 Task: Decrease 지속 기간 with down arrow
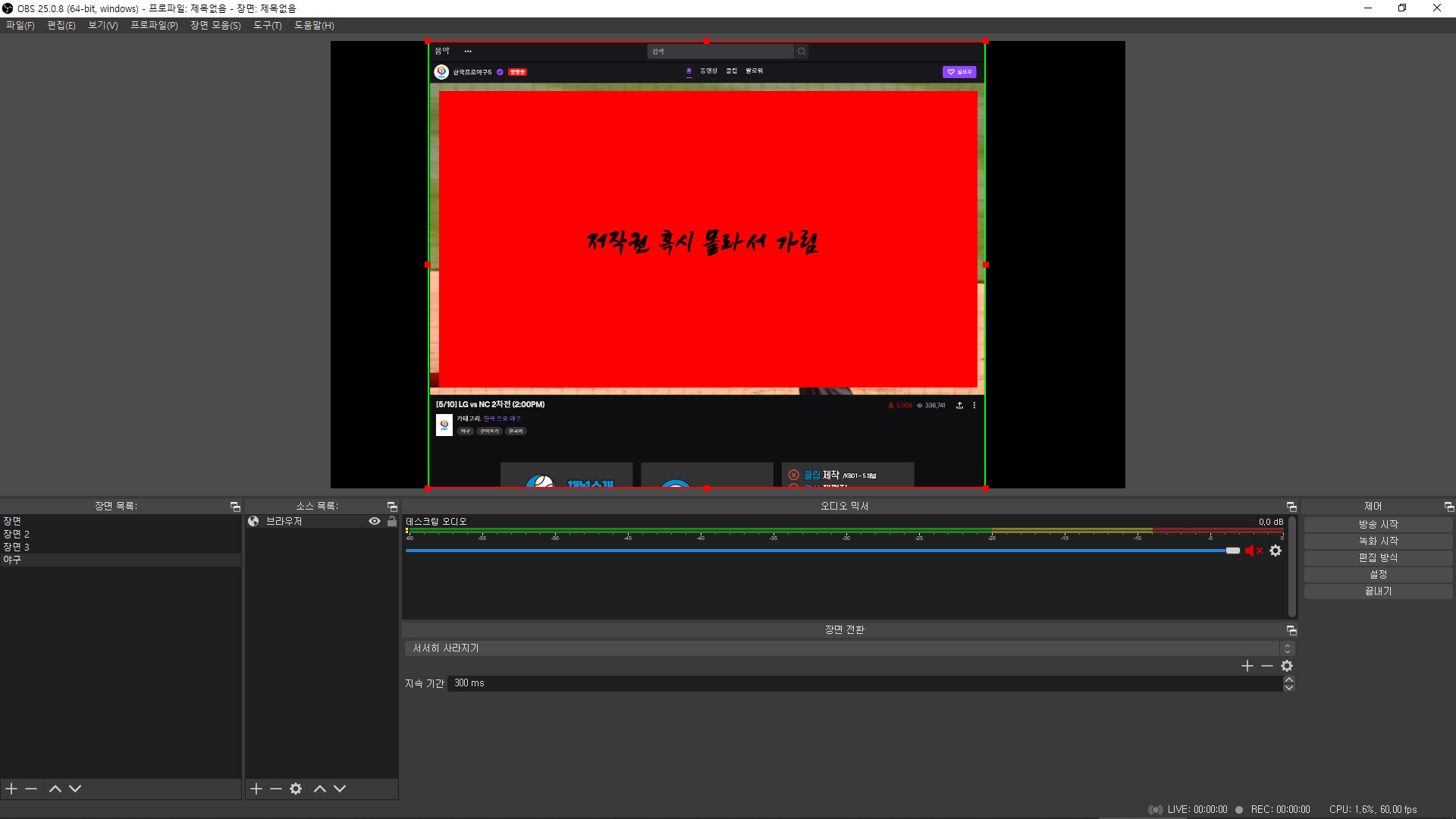[1288, 688]
